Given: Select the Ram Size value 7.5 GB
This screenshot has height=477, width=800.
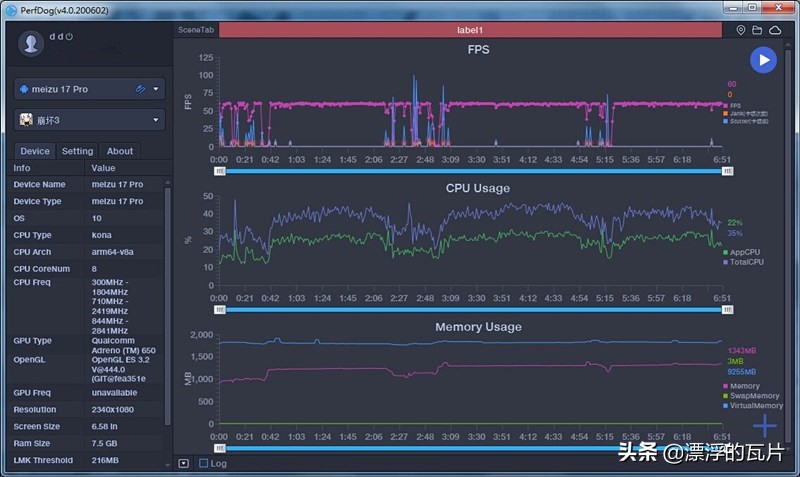Looking at the screenshot, I should tap(105, 443).
